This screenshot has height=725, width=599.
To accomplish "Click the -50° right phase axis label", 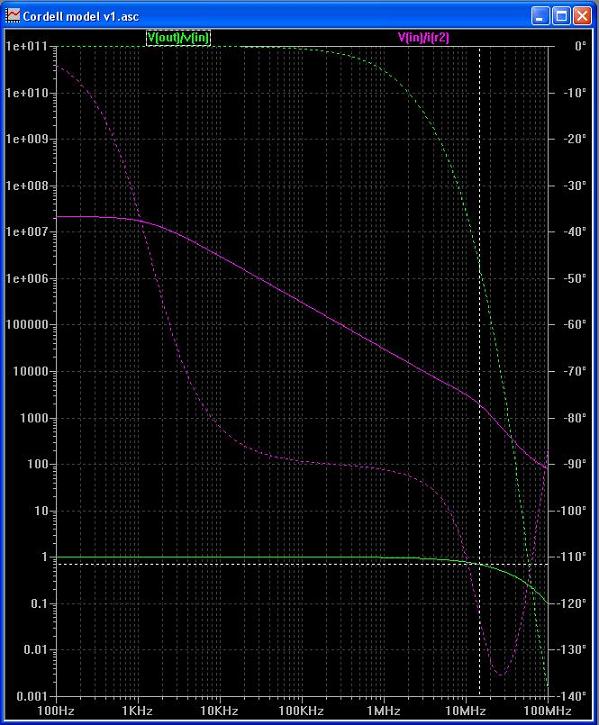I will point(575,278).
